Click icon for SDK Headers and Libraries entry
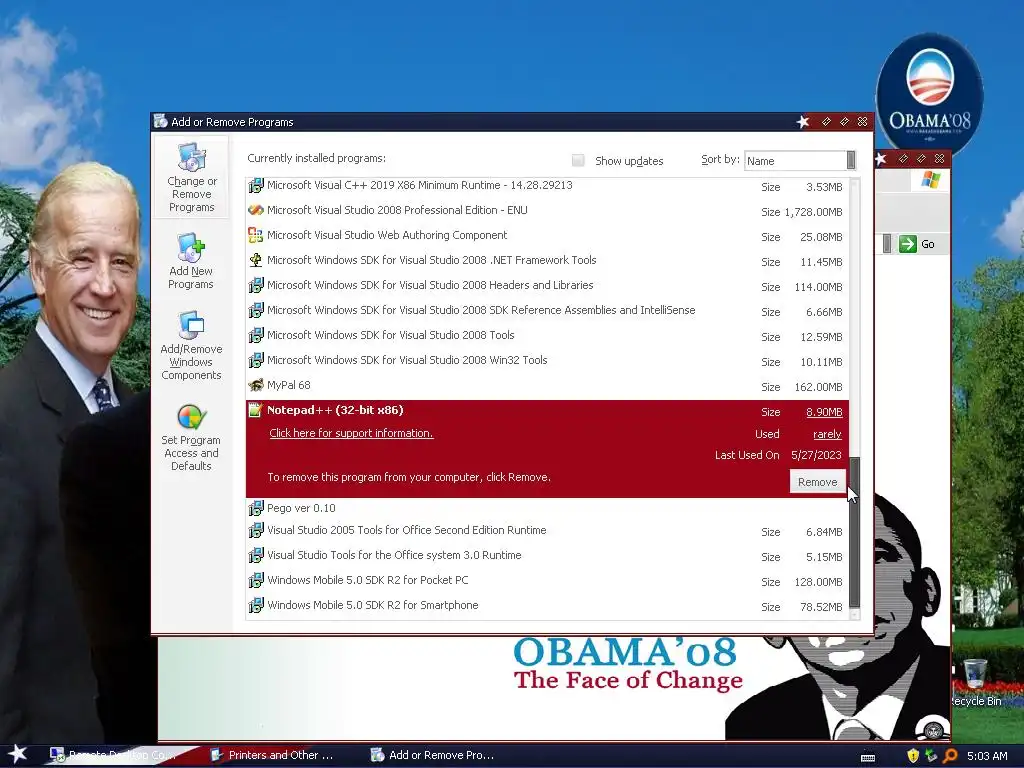1024x768 pixels. point(256,285)
